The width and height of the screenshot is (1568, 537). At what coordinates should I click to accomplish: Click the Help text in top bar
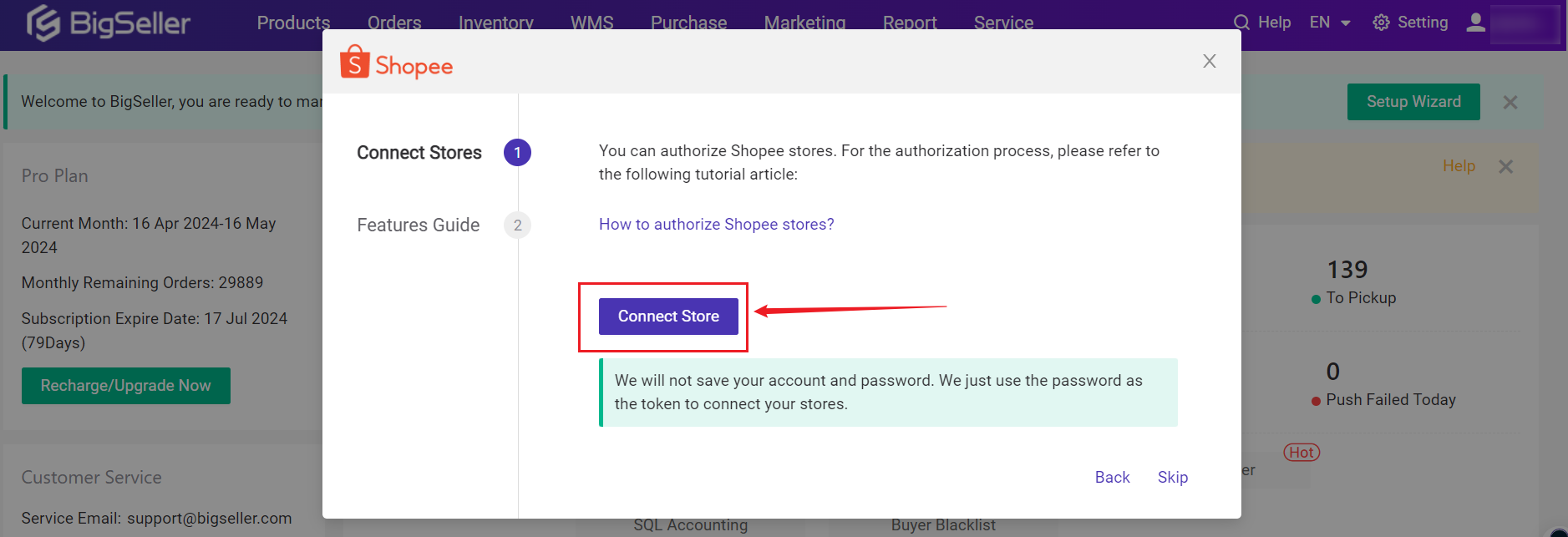coord(1274,23)
